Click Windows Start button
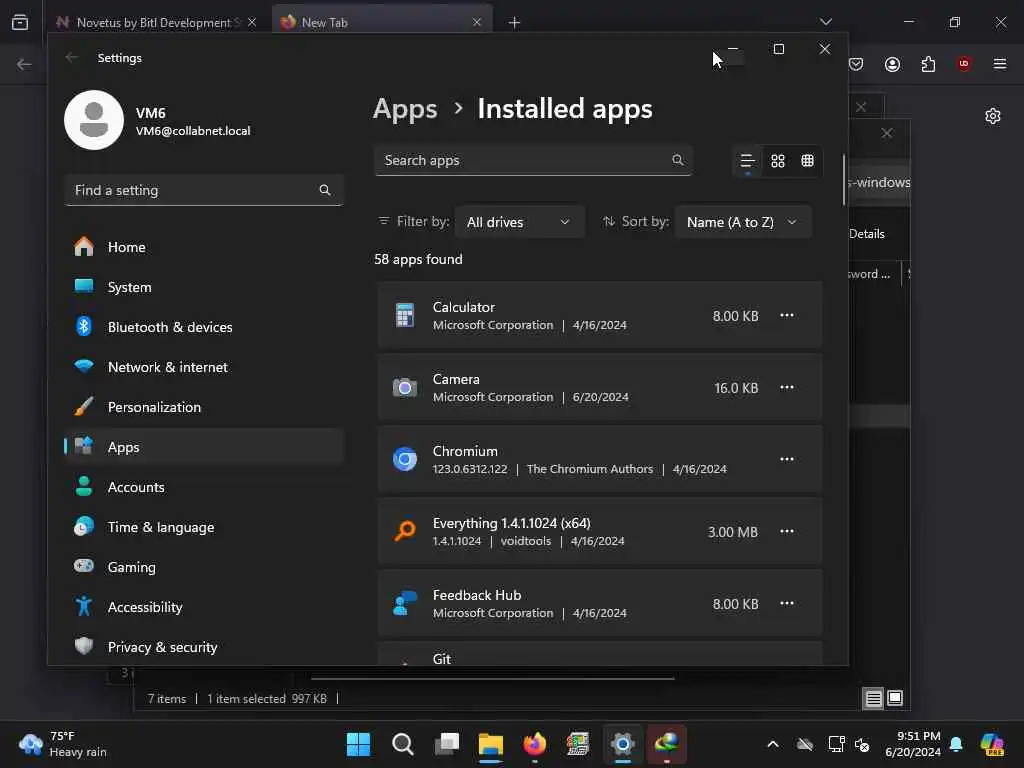 pos(358,744)
